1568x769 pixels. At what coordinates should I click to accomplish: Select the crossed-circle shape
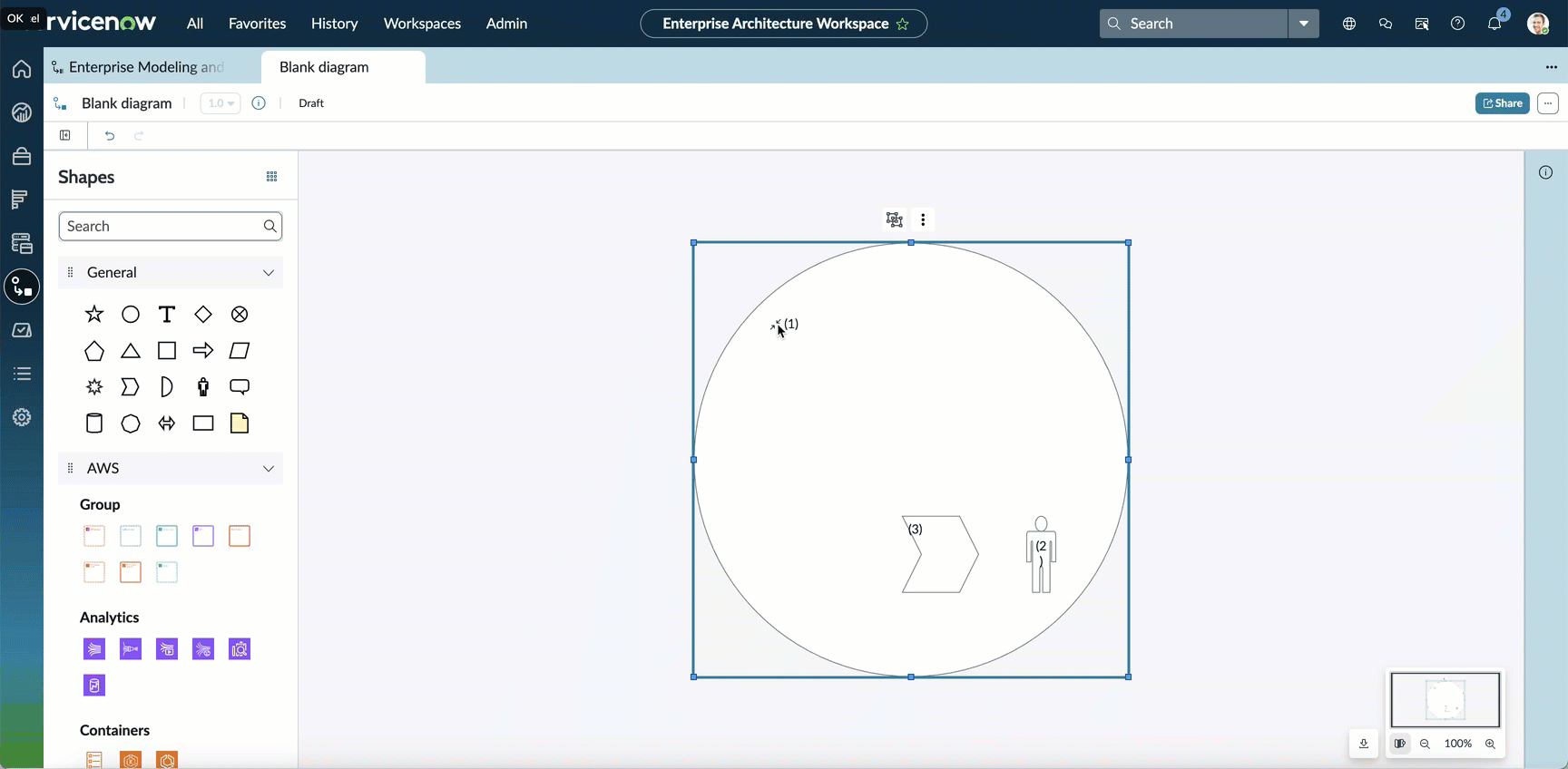tap(240, 315)
